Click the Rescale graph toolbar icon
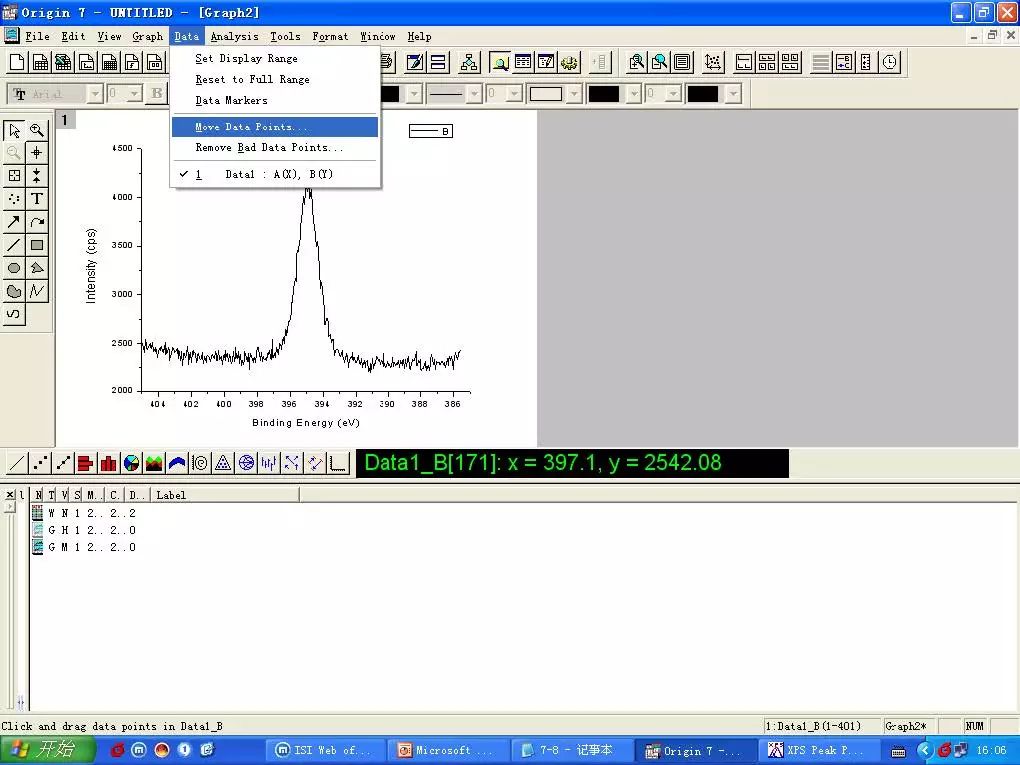1020x765 pixels. tap(713, 62)
